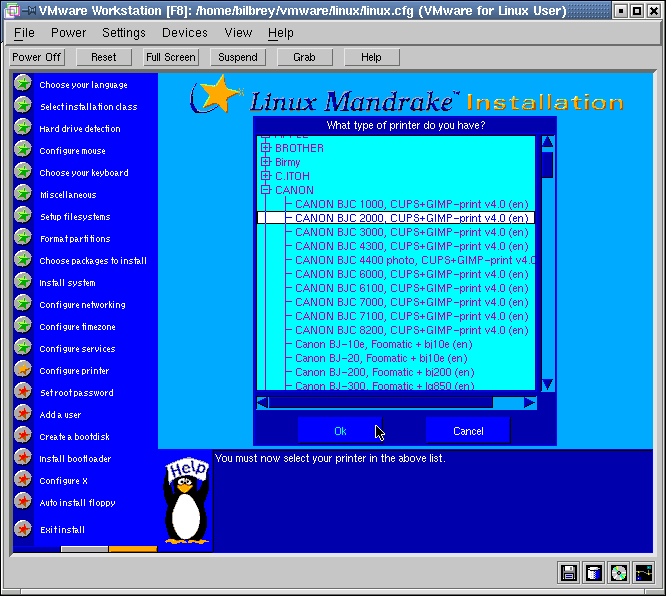The height and width of the screenshot is (596, 666).
Task: Click the star icon beside Configure printer
Action: tap(22, 370)
